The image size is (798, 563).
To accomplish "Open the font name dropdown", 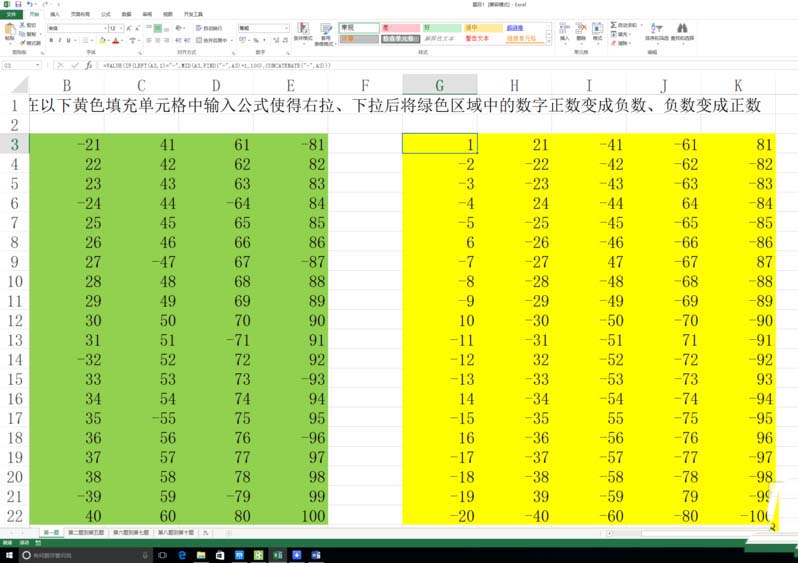I will coord(105,28).
